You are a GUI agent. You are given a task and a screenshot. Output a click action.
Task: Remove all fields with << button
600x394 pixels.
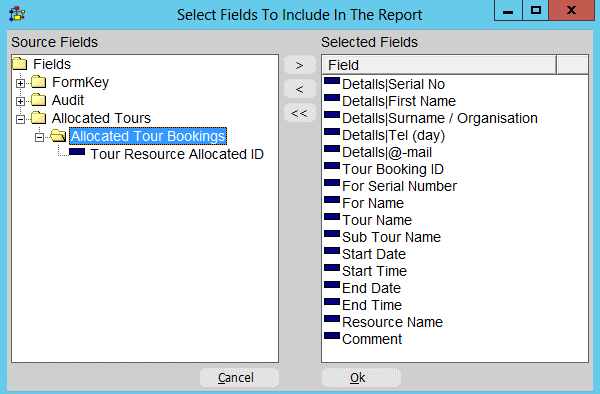[x=300, y=113]
